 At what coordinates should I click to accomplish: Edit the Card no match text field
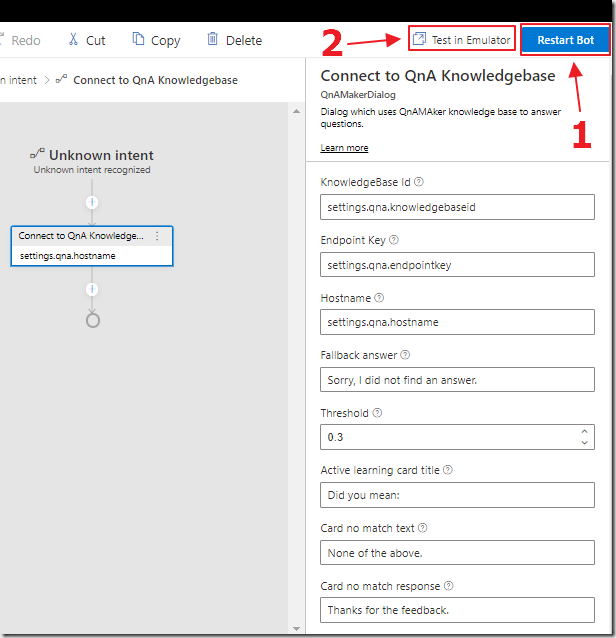click(x=457, y=553)
